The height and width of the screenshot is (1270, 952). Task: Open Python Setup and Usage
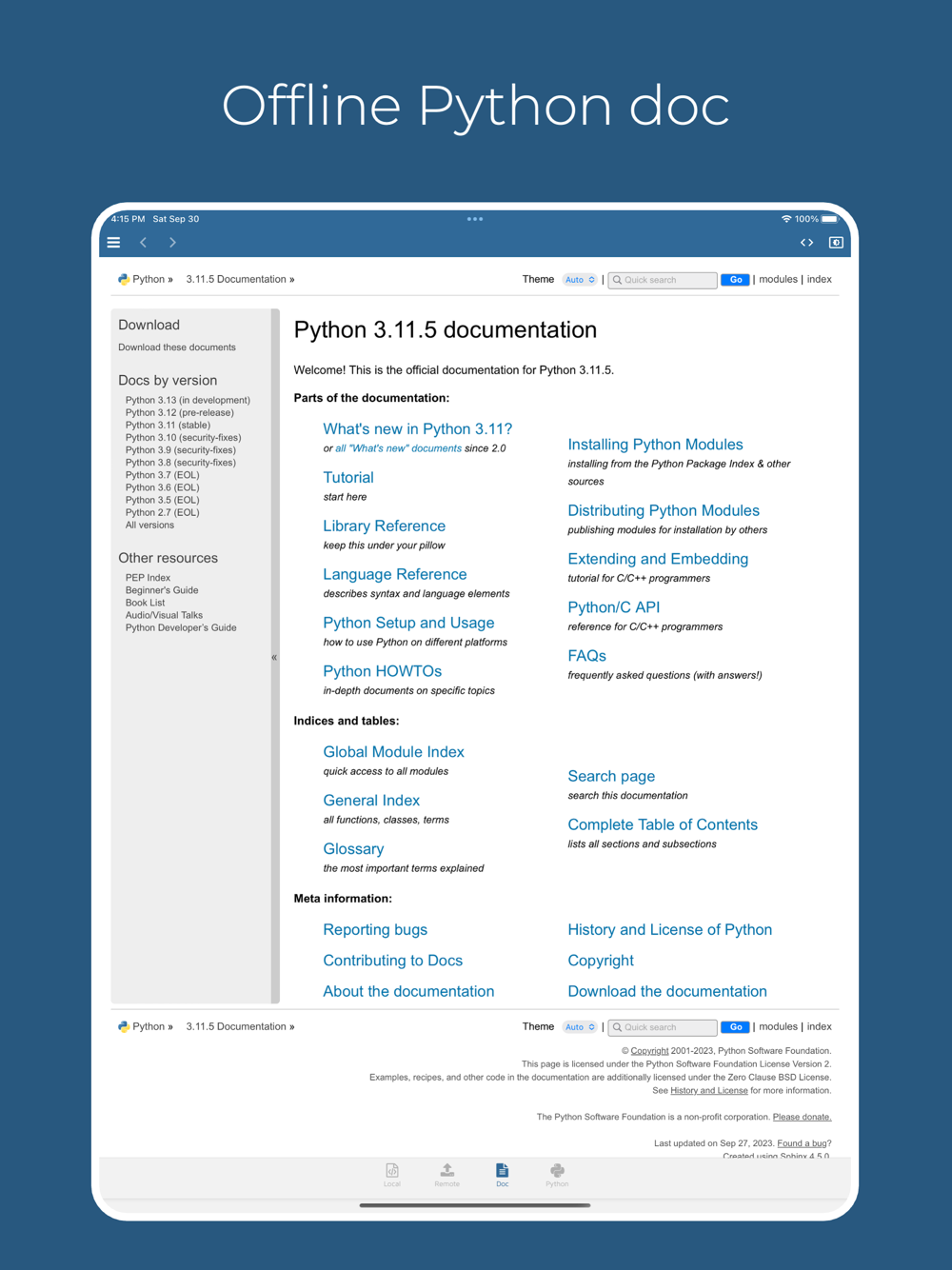tap(408, 623)
